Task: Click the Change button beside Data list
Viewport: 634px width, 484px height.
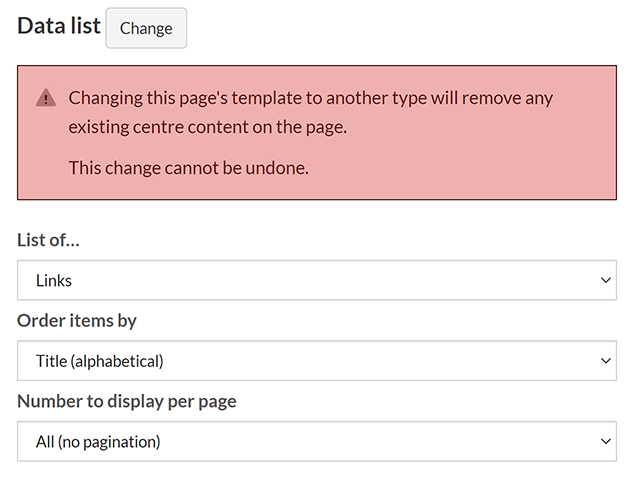Action: tap(146, 28)
